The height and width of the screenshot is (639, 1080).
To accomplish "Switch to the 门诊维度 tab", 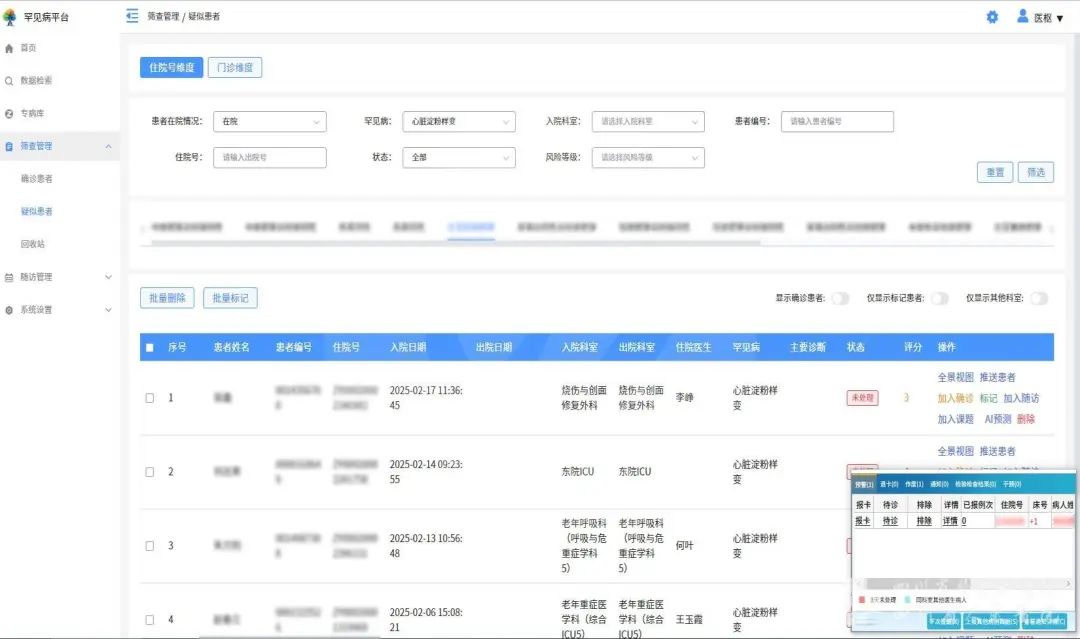I will [235, 67].
